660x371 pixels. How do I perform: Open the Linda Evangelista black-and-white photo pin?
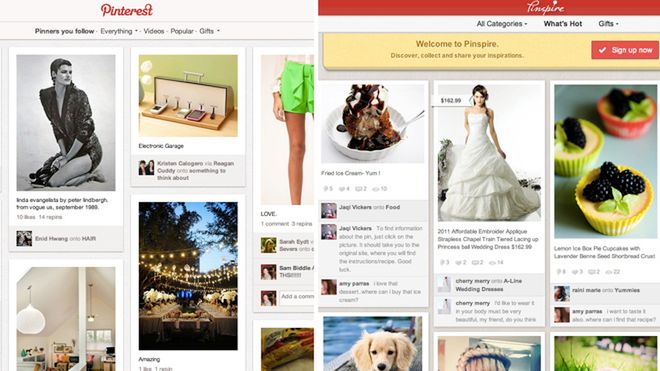coord(66,123)
